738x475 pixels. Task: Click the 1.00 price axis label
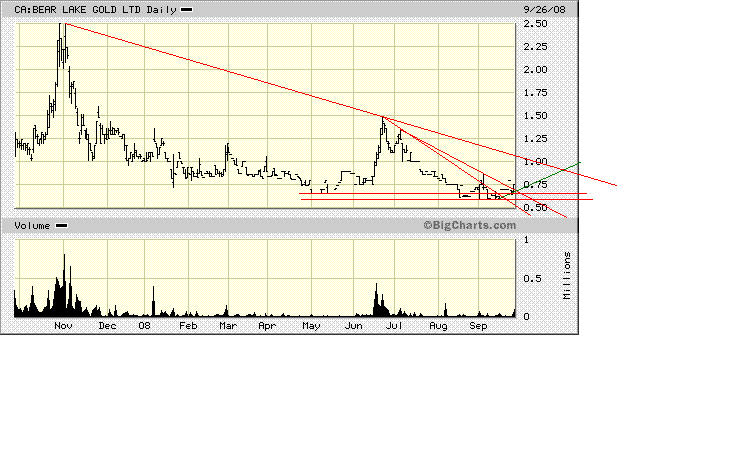pos(536,161)
